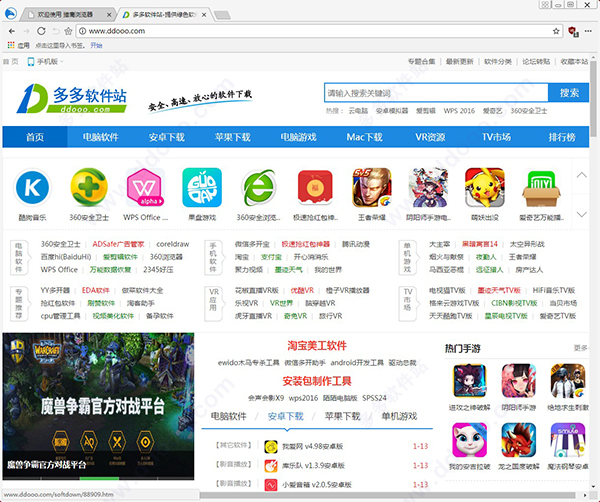Open the browser three-dot menu
This screenshot has width=600, height=502.
point(589,31)
